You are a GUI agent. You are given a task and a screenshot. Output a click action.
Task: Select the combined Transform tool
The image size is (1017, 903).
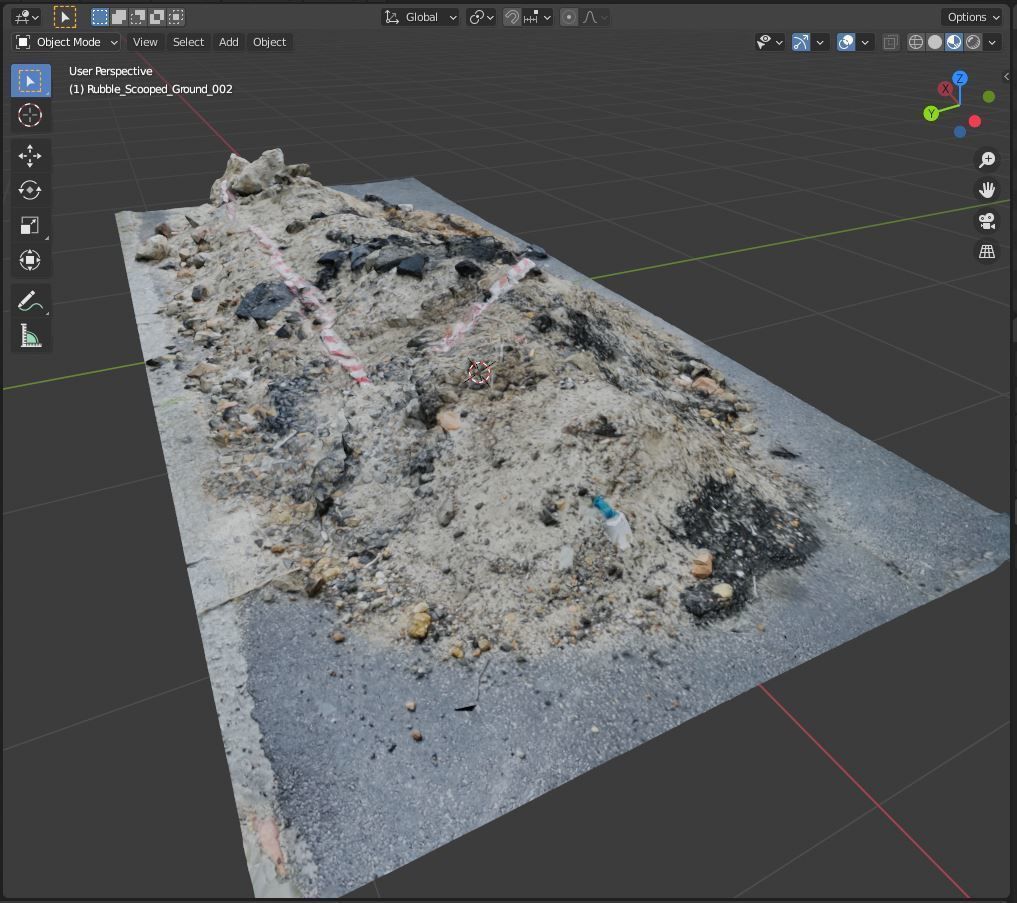30,260
